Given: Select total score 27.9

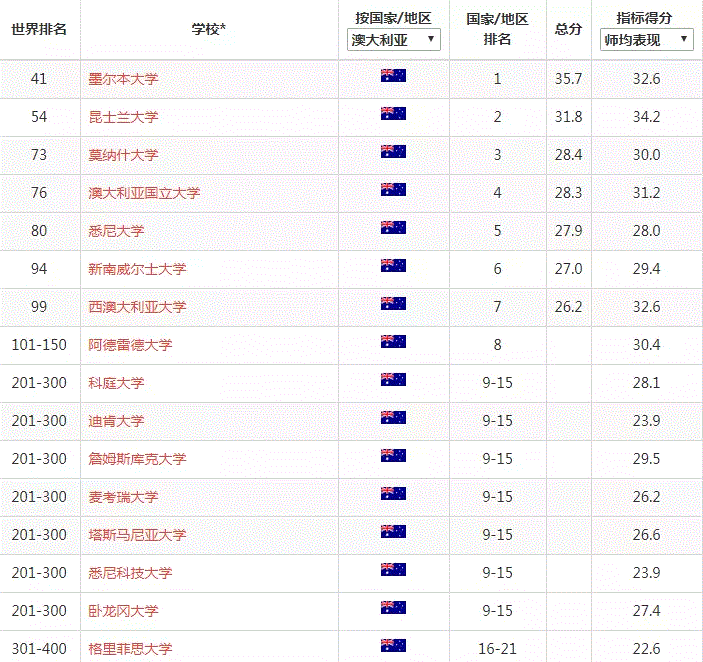Looking at the screenshot, I should (x=568, y=231).
